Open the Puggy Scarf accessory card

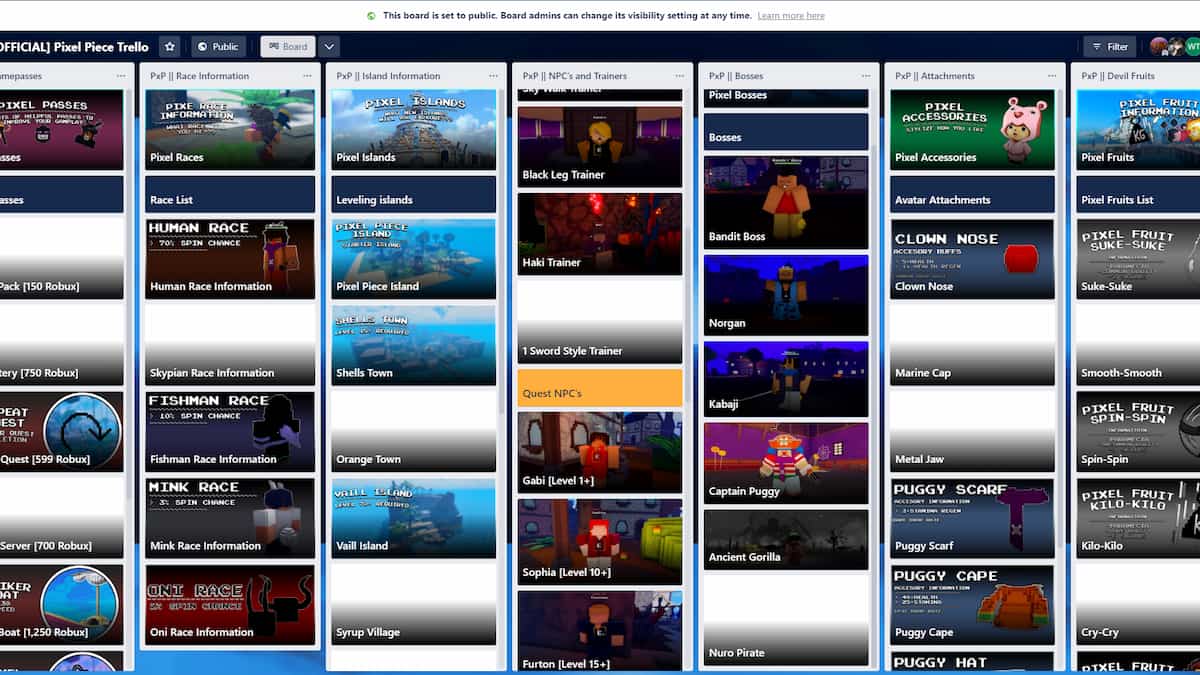tap(972, 518)
